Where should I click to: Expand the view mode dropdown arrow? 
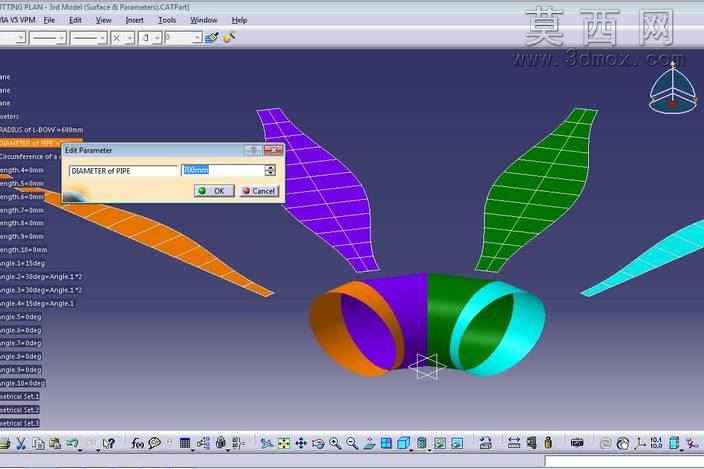point(429,449)
